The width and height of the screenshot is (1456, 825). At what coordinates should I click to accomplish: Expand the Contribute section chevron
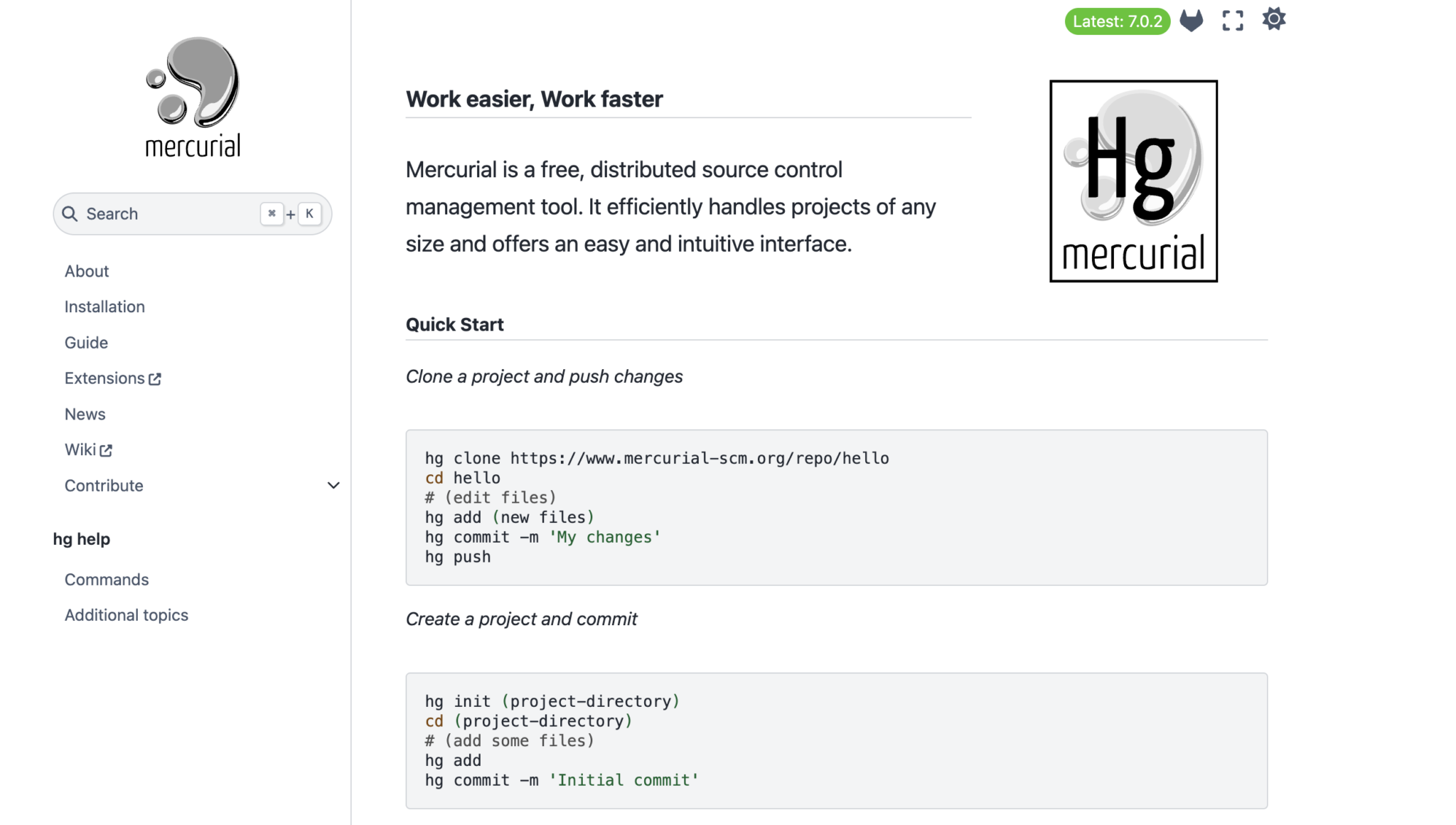click(x=333, y=485)
